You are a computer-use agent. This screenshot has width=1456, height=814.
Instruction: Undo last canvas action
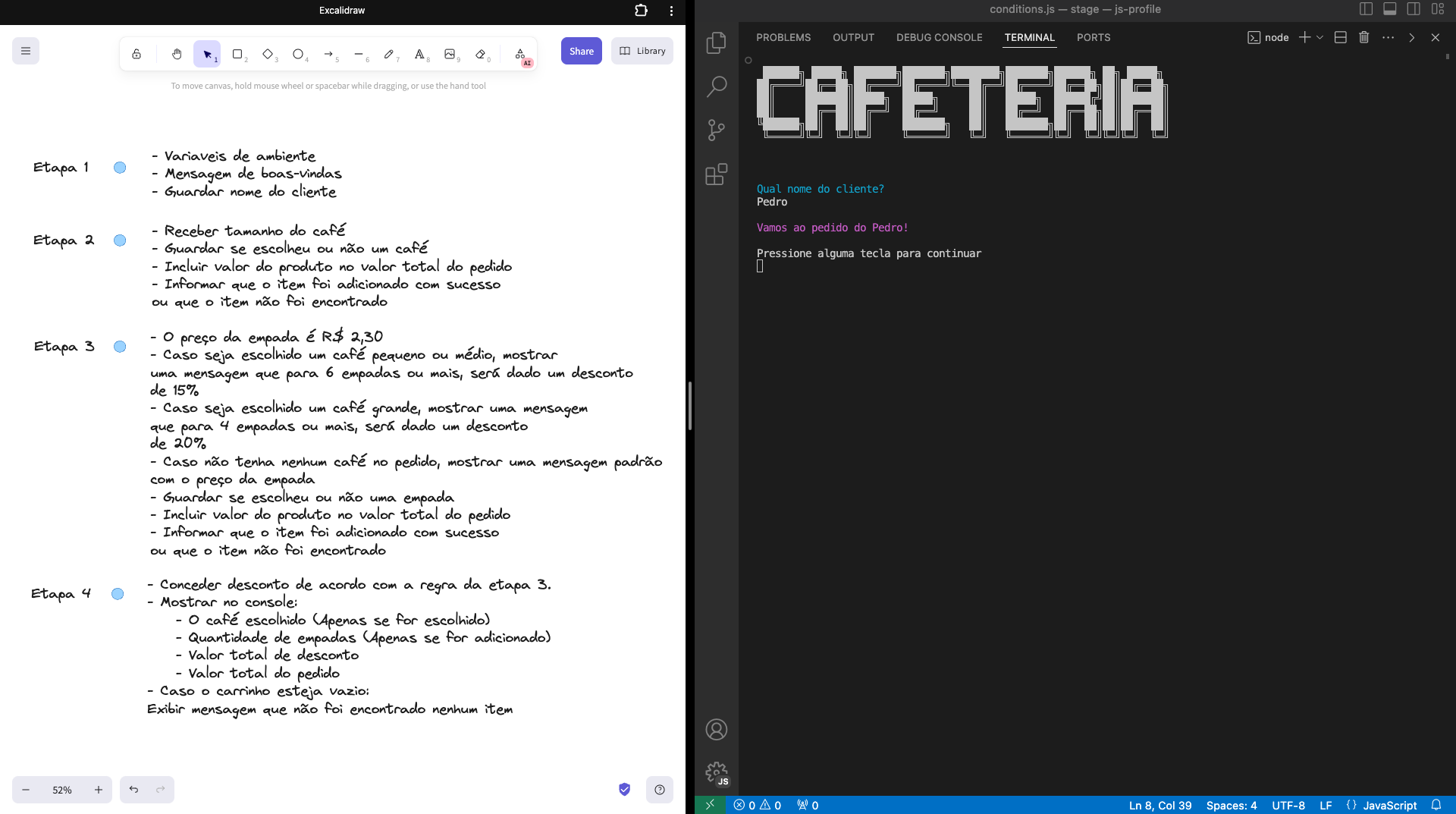pyautogui.click(x=133, y=790)
